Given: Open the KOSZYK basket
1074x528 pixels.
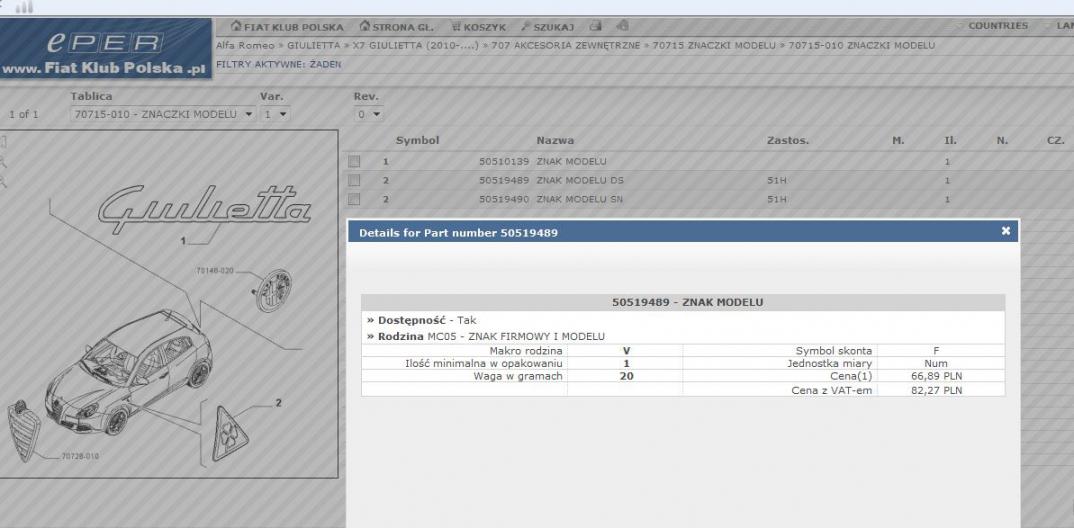Looking at the screenshot, I should point(478,27).
